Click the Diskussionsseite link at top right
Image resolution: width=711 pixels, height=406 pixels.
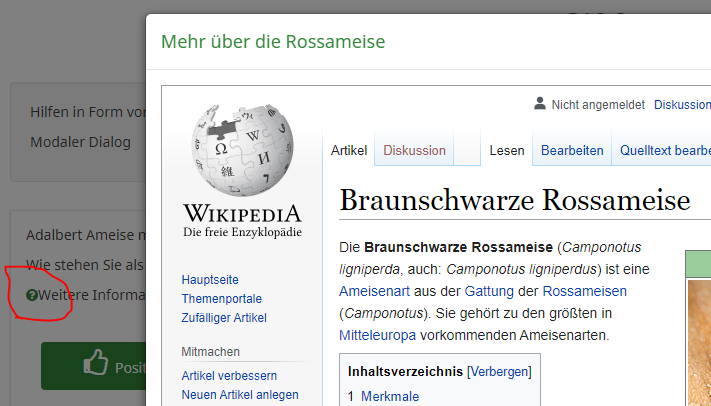click(682, 104)
